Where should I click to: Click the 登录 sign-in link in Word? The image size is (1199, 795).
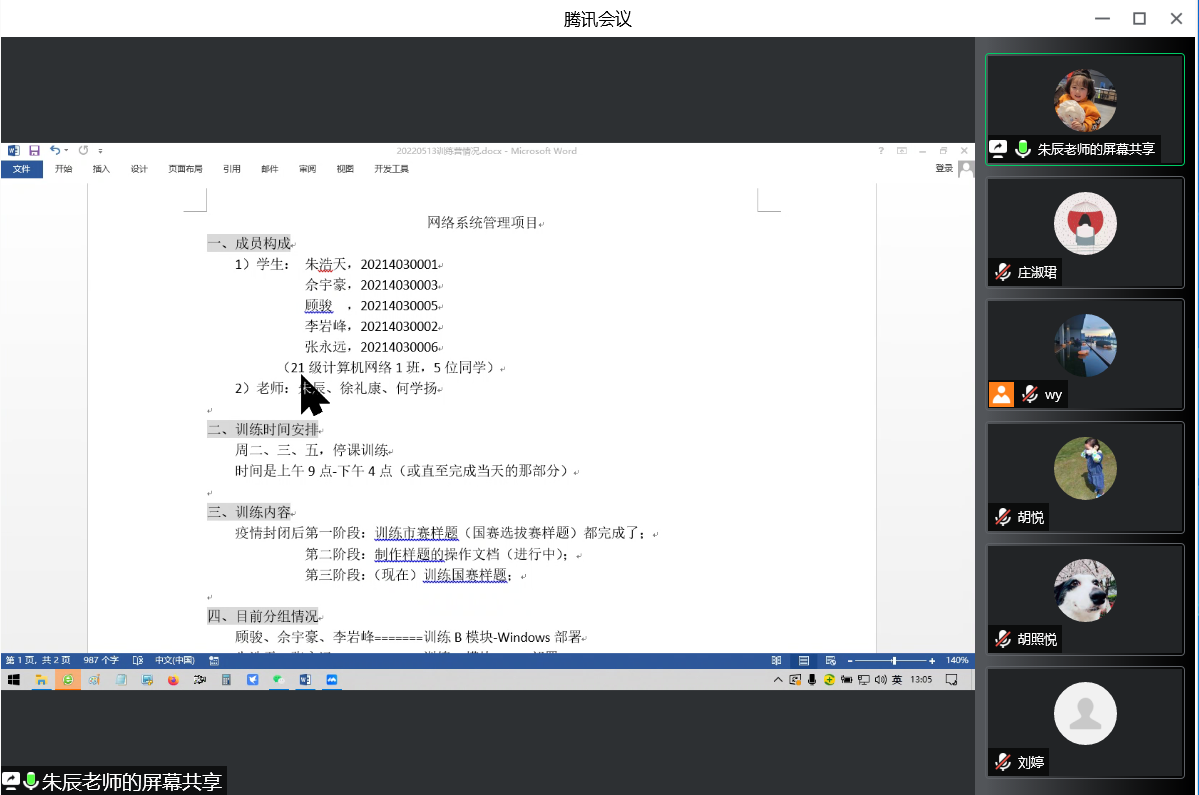pos(944,168)
